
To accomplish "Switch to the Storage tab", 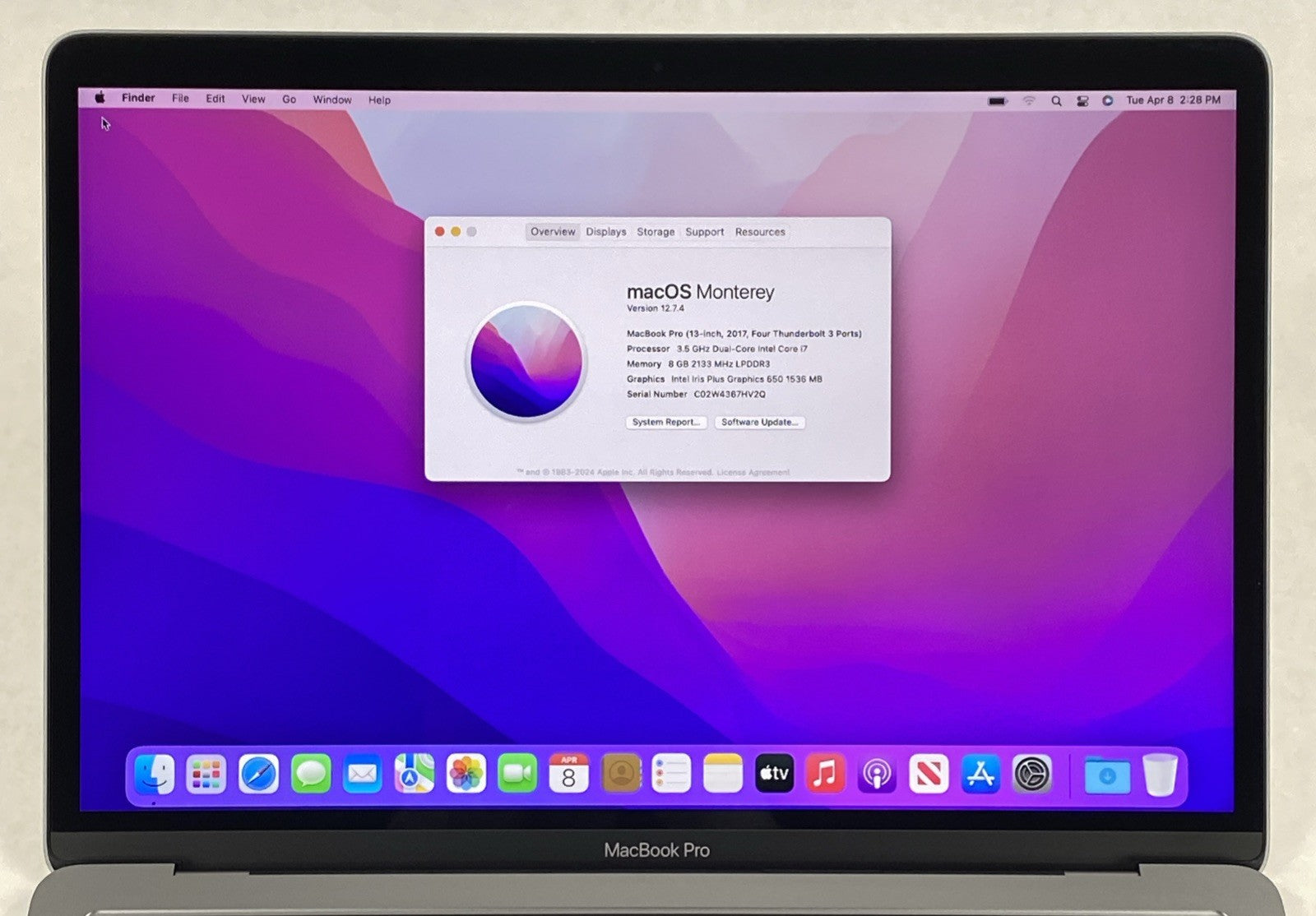I will point(656,232).
